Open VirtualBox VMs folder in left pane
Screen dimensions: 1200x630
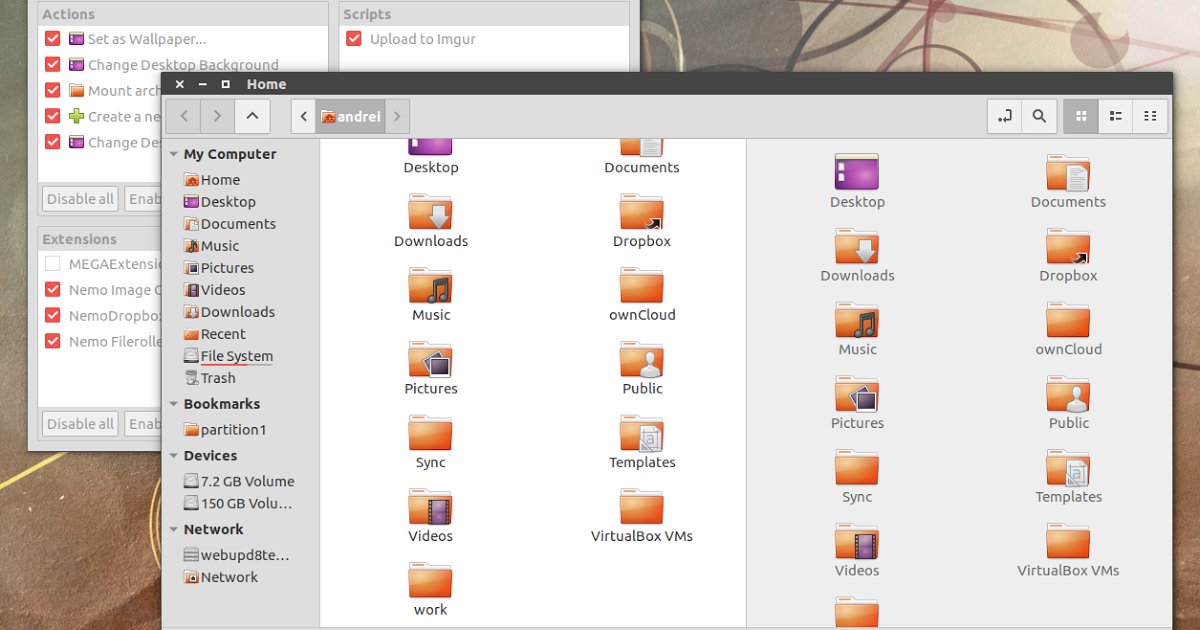642,516
